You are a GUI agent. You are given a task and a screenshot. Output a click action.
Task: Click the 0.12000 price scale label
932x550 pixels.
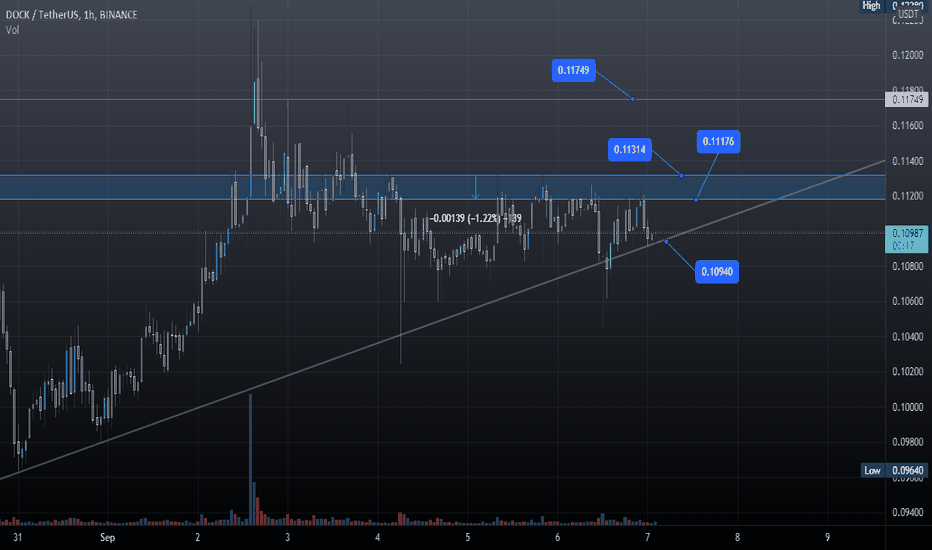point(908,55)
